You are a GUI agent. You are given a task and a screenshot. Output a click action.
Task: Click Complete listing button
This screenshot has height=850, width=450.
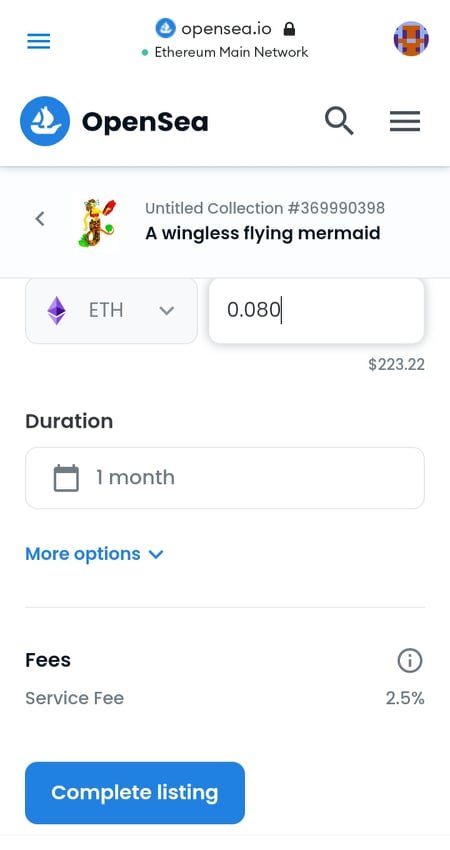point(135,793)
